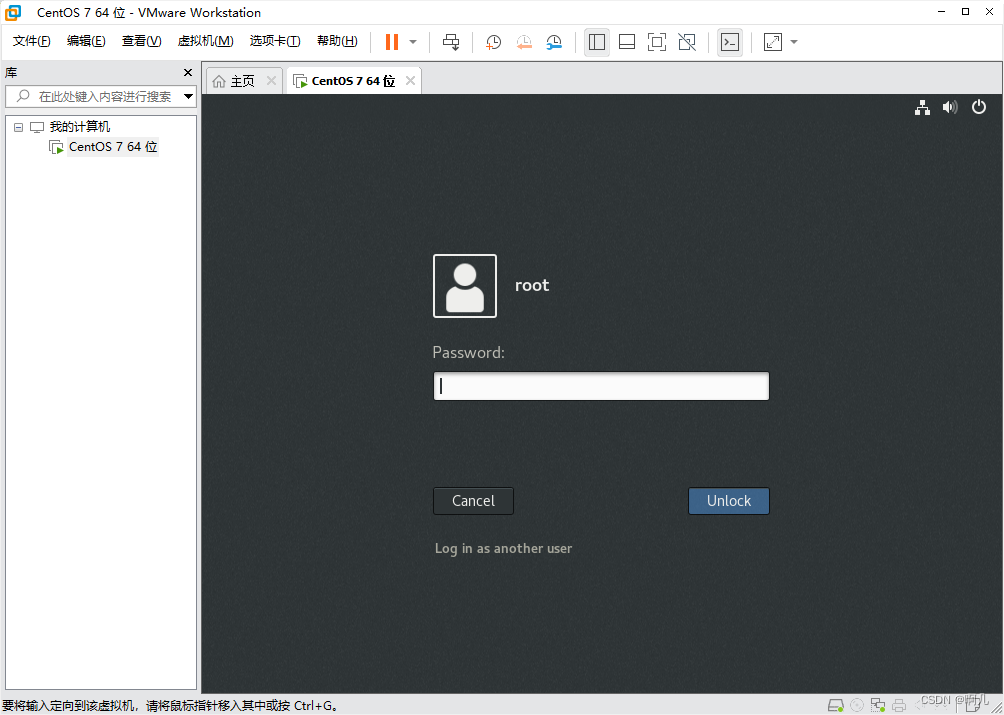Image resolution: width=1004 pixels, height=715 pixels.
Task: Click the CD/DVD drive status icon
Action: tap(857, 705)
